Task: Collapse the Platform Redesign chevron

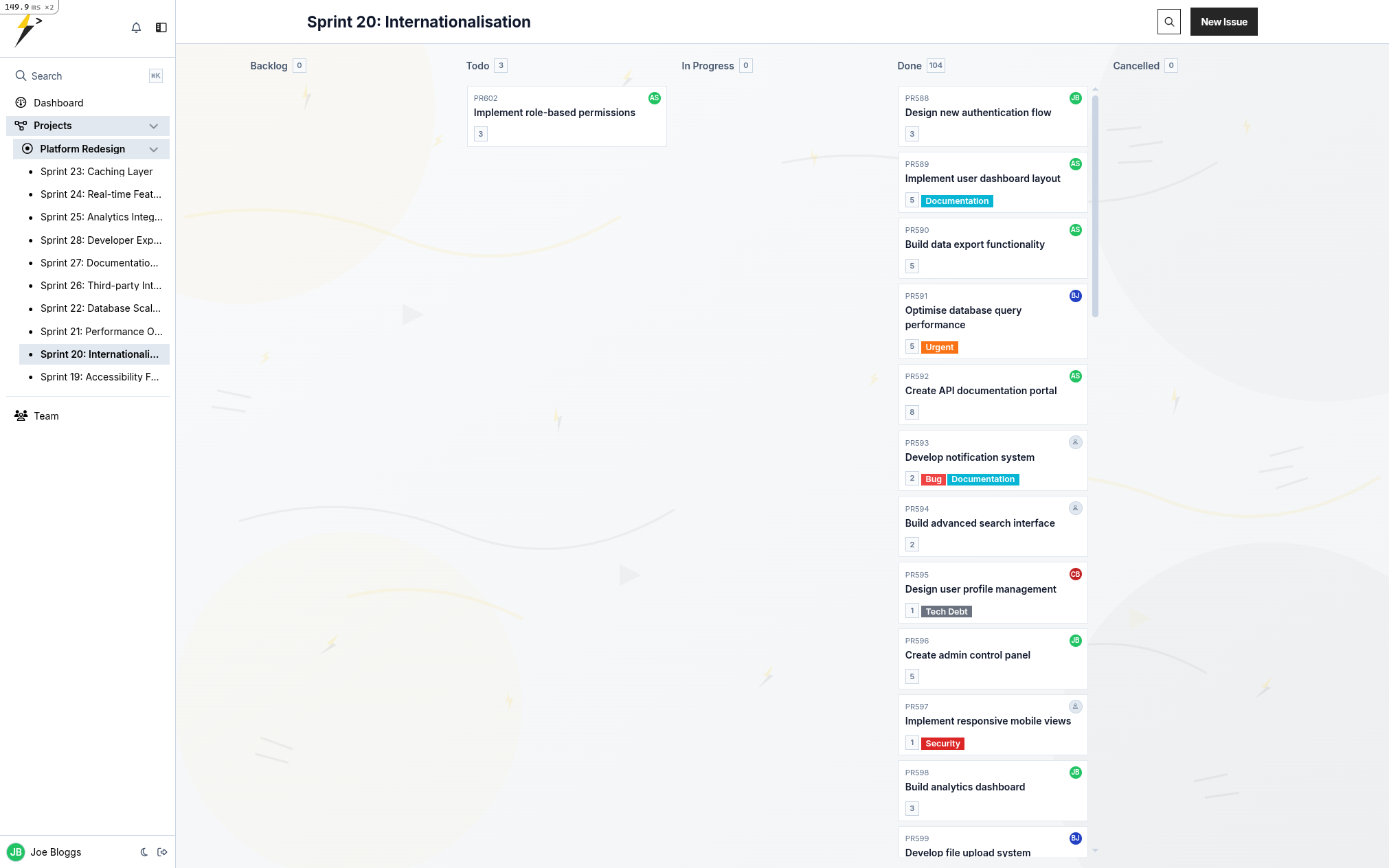Action: 154,149
